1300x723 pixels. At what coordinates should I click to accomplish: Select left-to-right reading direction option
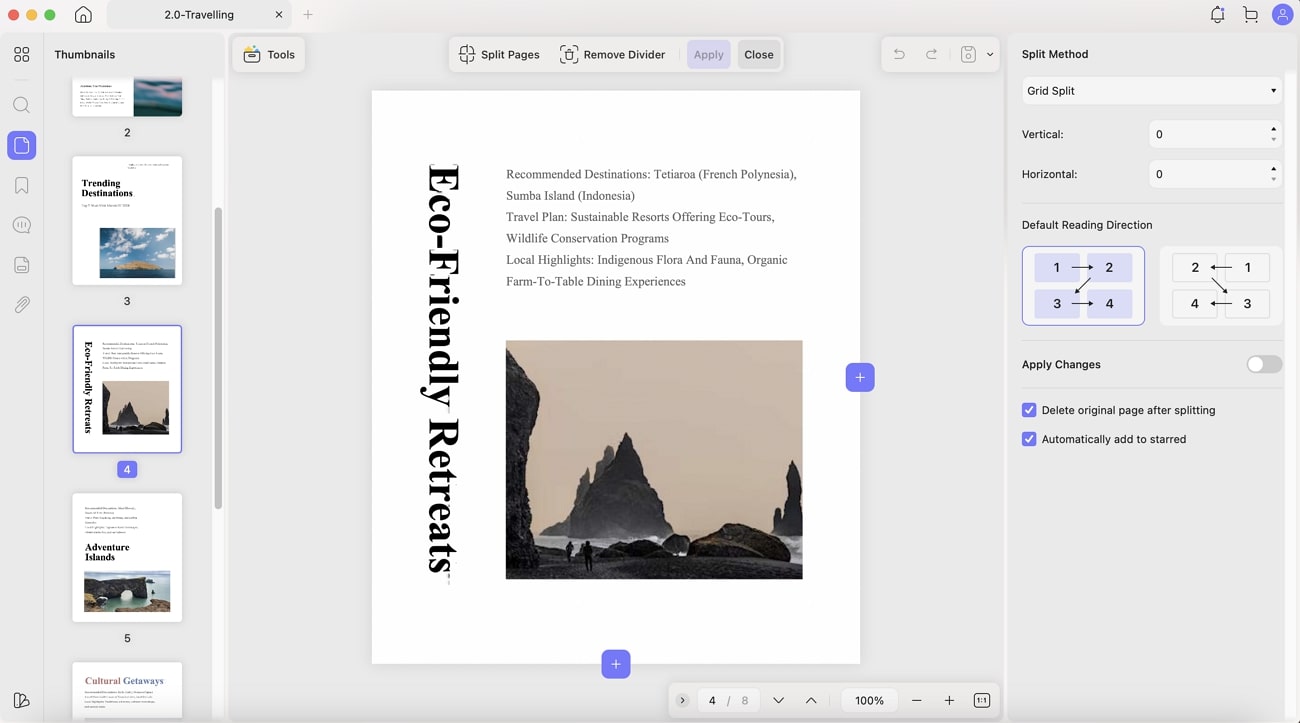(1083, 286)
